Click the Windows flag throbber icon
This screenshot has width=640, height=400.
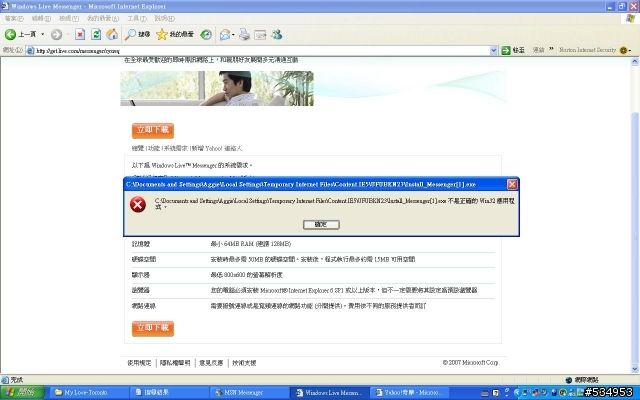(x=631, y=18)
